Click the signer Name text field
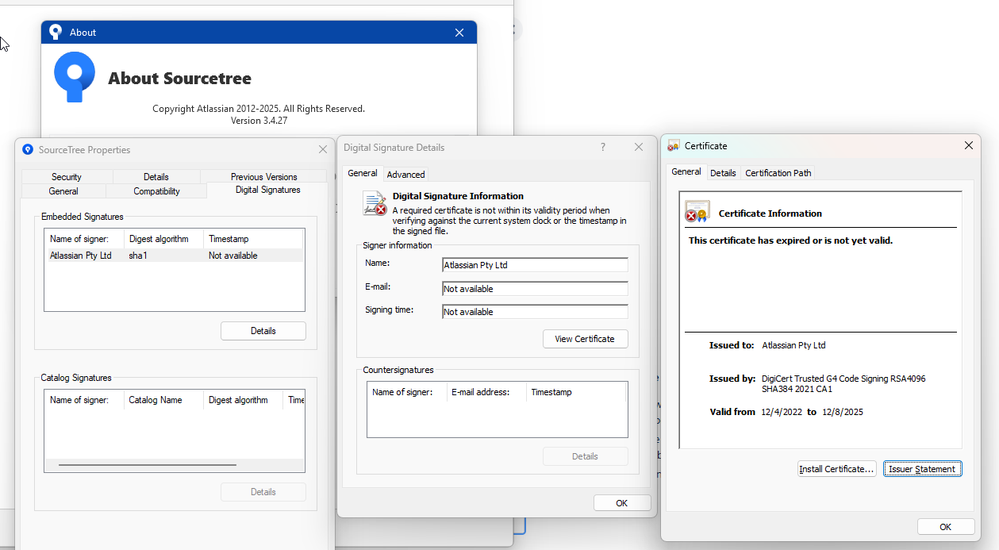Screen dimensions: 999x550 click(535, 265)
